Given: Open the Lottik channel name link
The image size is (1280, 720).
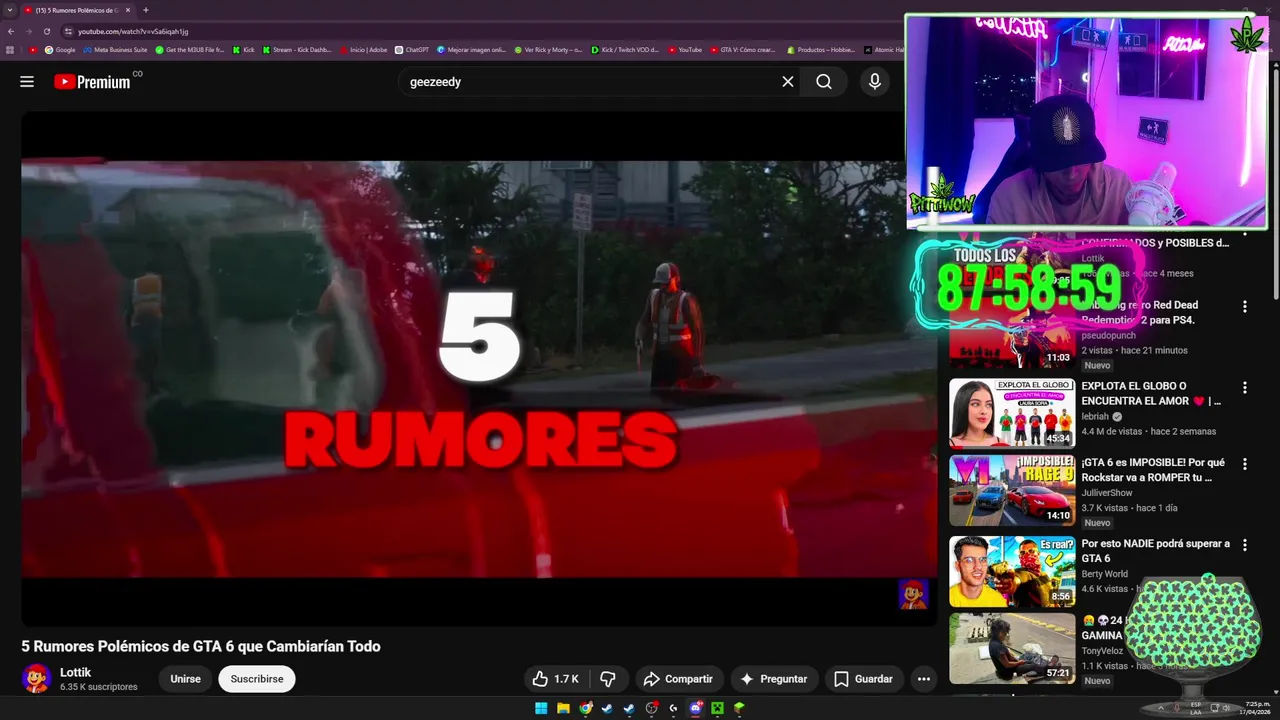Looking at the screenshot, I should [75, 672].
